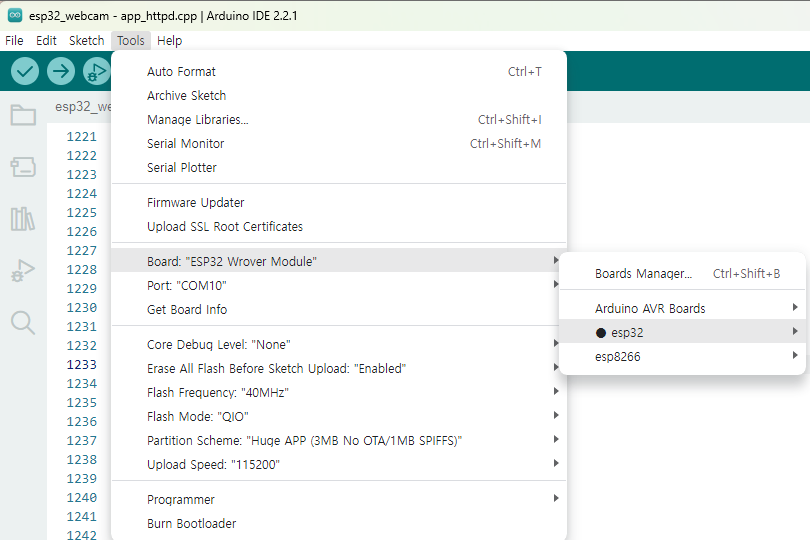Choose Archive Sketch
The width and height of the screenshot is (810, 540).
(339, 96)
